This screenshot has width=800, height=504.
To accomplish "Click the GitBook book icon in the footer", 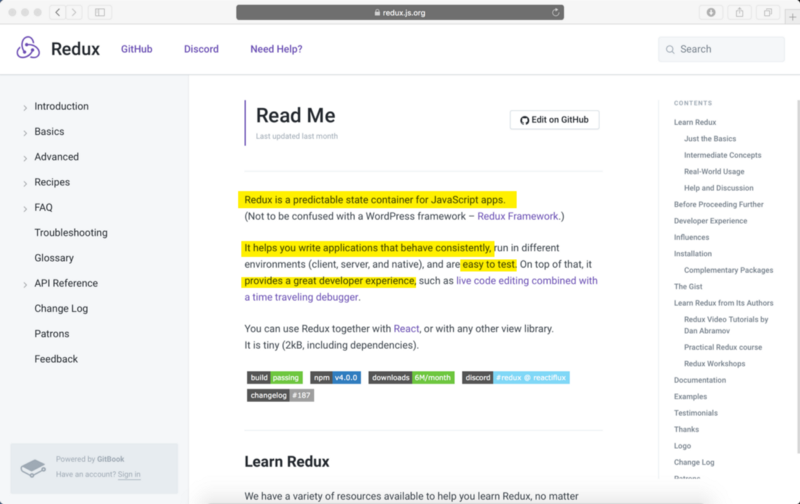I will pos(33,467).
